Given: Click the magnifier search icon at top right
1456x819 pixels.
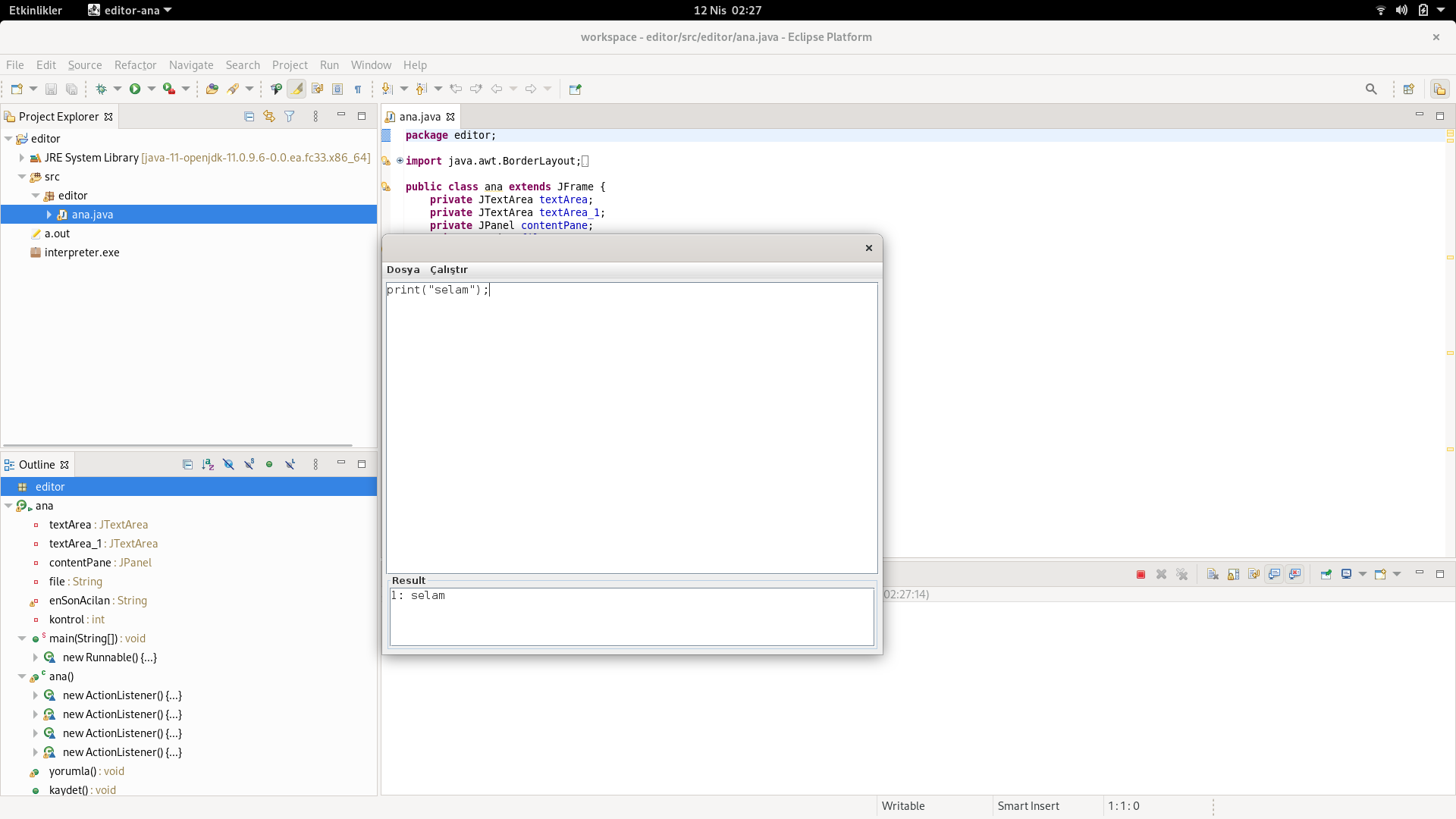Looking at the screenshot, I should [1371, 89].
